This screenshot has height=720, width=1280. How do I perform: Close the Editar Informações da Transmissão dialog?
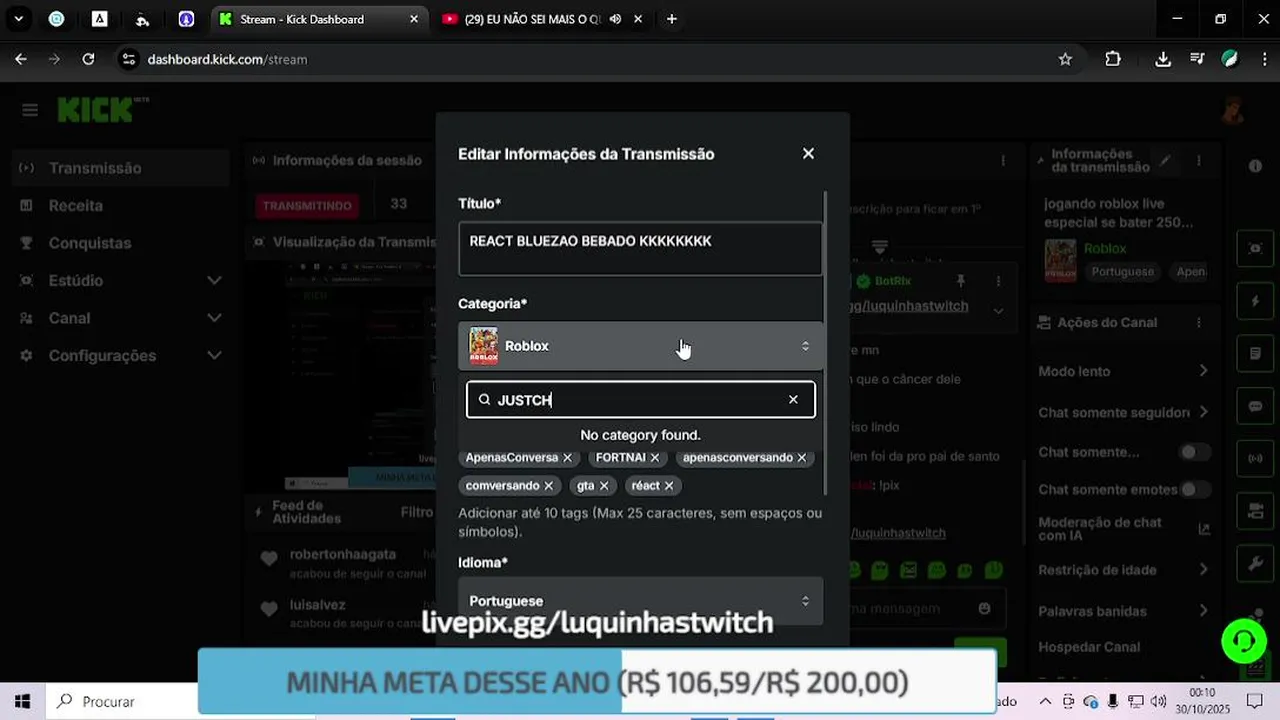[x=808, y=153]
